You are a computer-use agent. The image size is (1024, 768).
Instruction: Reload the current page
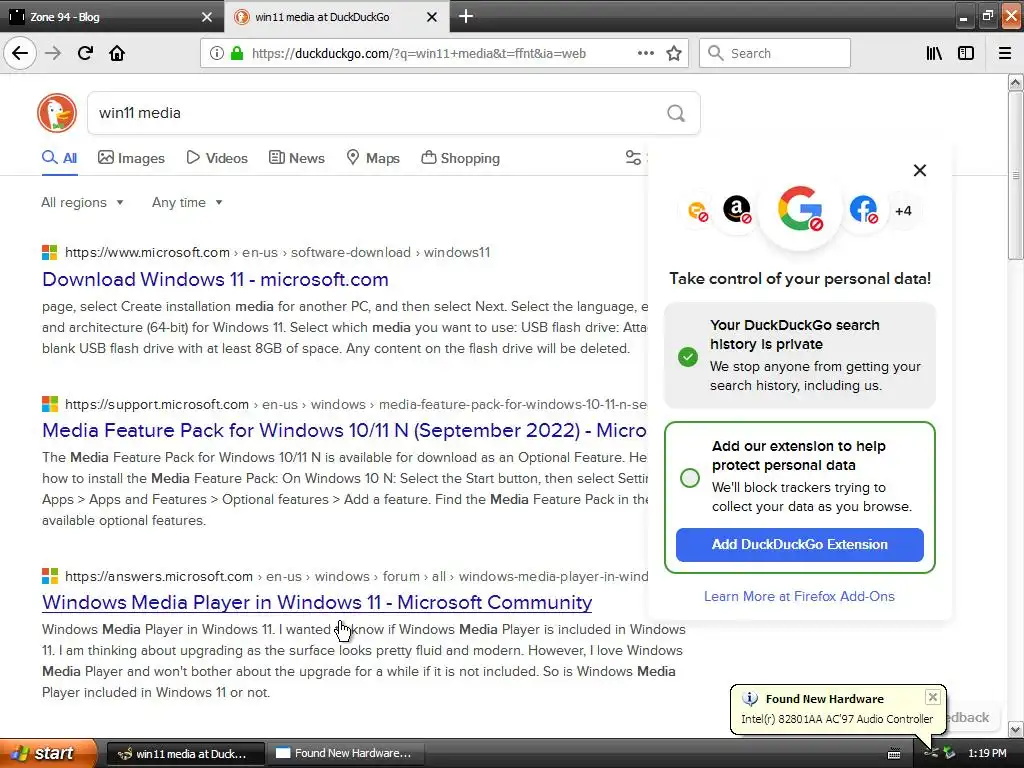point(85,53)
